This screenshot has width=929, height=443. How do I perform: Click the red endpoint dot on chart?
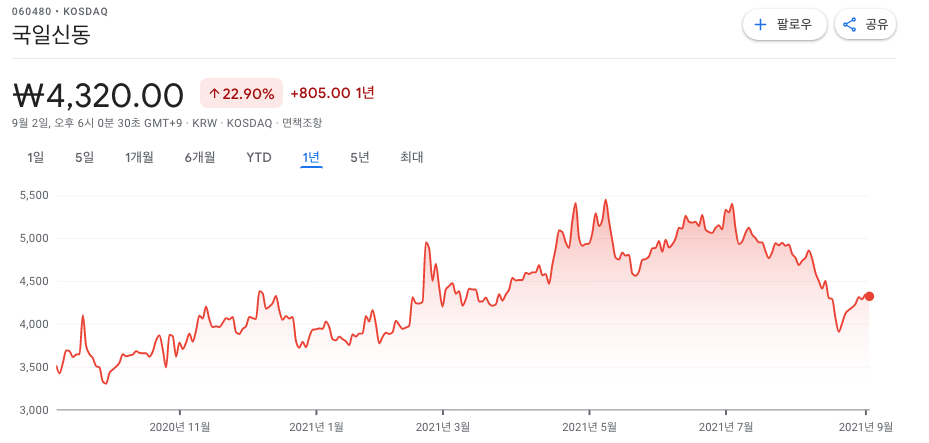(x=869, y=297)
